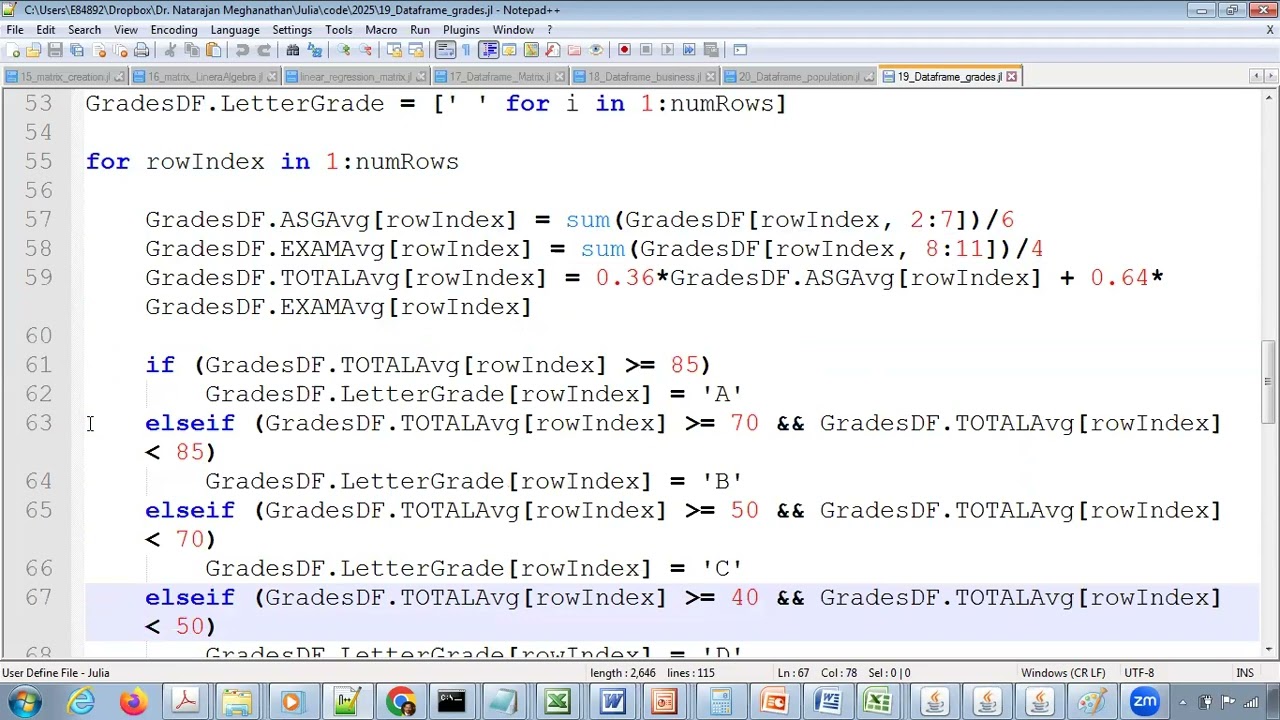Toggle the Monitoring eye icon
Image resolution: width=1280 pixels, height=720 pixels.
(596, 50)
